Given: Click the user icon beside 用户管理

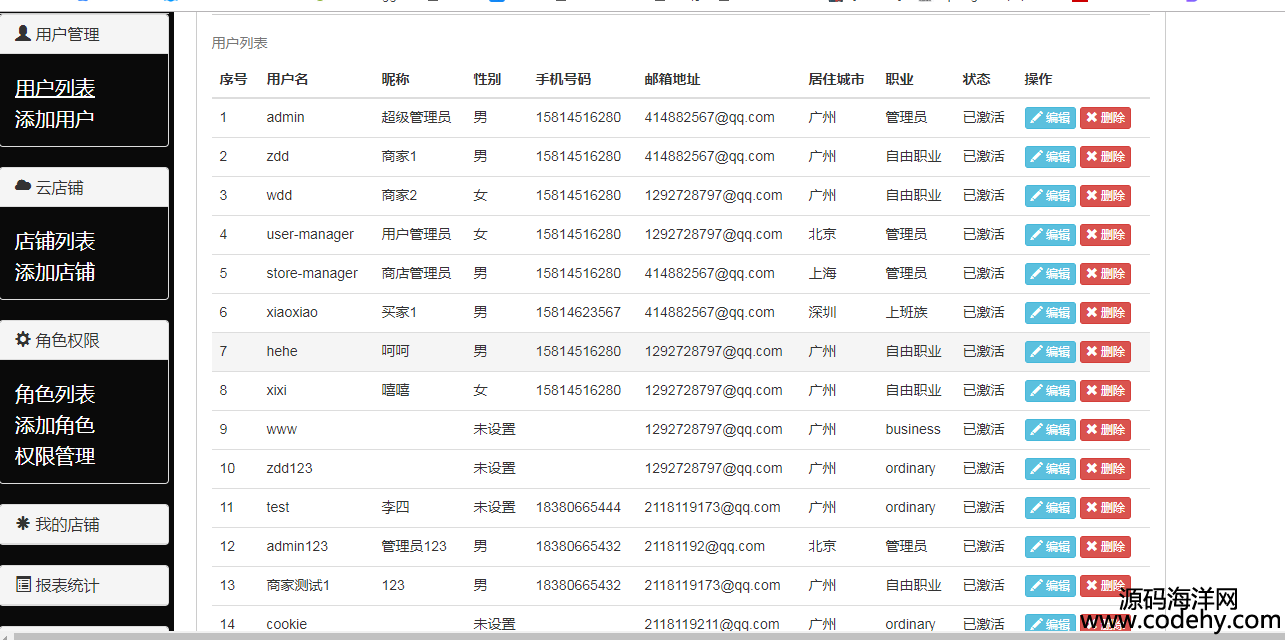Looking at the screenshot, I should point(23,33).
